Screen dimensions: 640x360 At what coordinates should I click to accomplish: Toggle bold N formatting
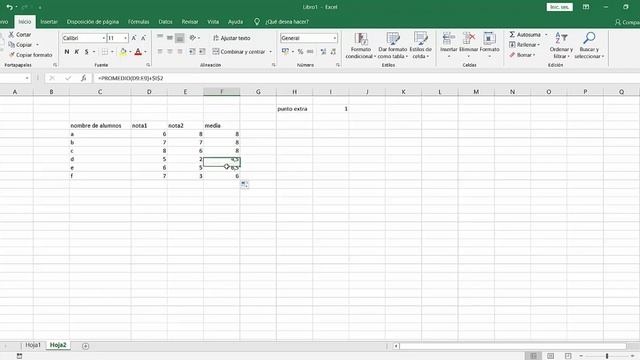[x=67, y=52]
